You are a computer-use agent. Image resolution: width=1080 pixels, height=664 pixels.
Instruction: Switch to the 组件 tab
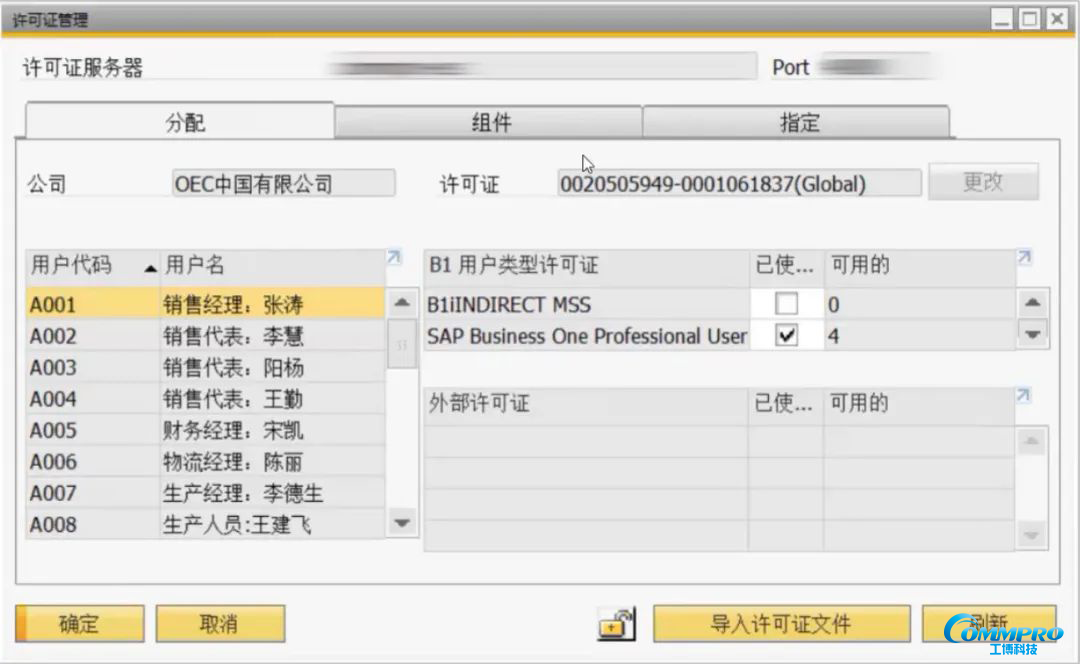(493, 120)
